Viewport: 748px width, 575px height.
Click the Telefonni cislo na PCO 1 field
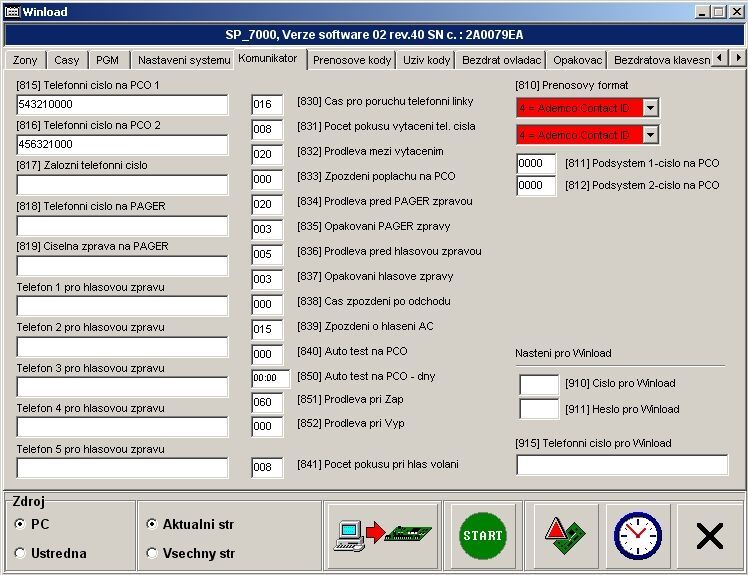[x=122, y=105]
